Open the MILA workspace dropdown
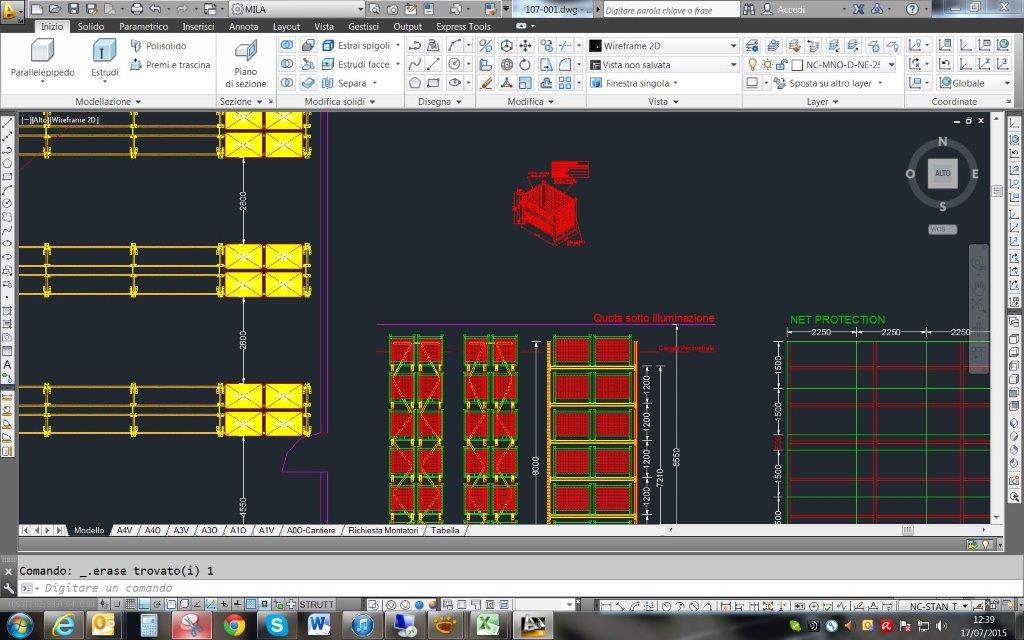1024x640 pixels. [x=297, y=9]
